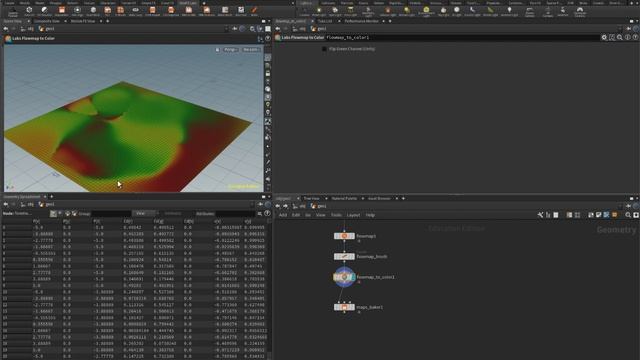Select the Spot Light shelf tool
Screen dimensions: 640x360
point(335,11)
